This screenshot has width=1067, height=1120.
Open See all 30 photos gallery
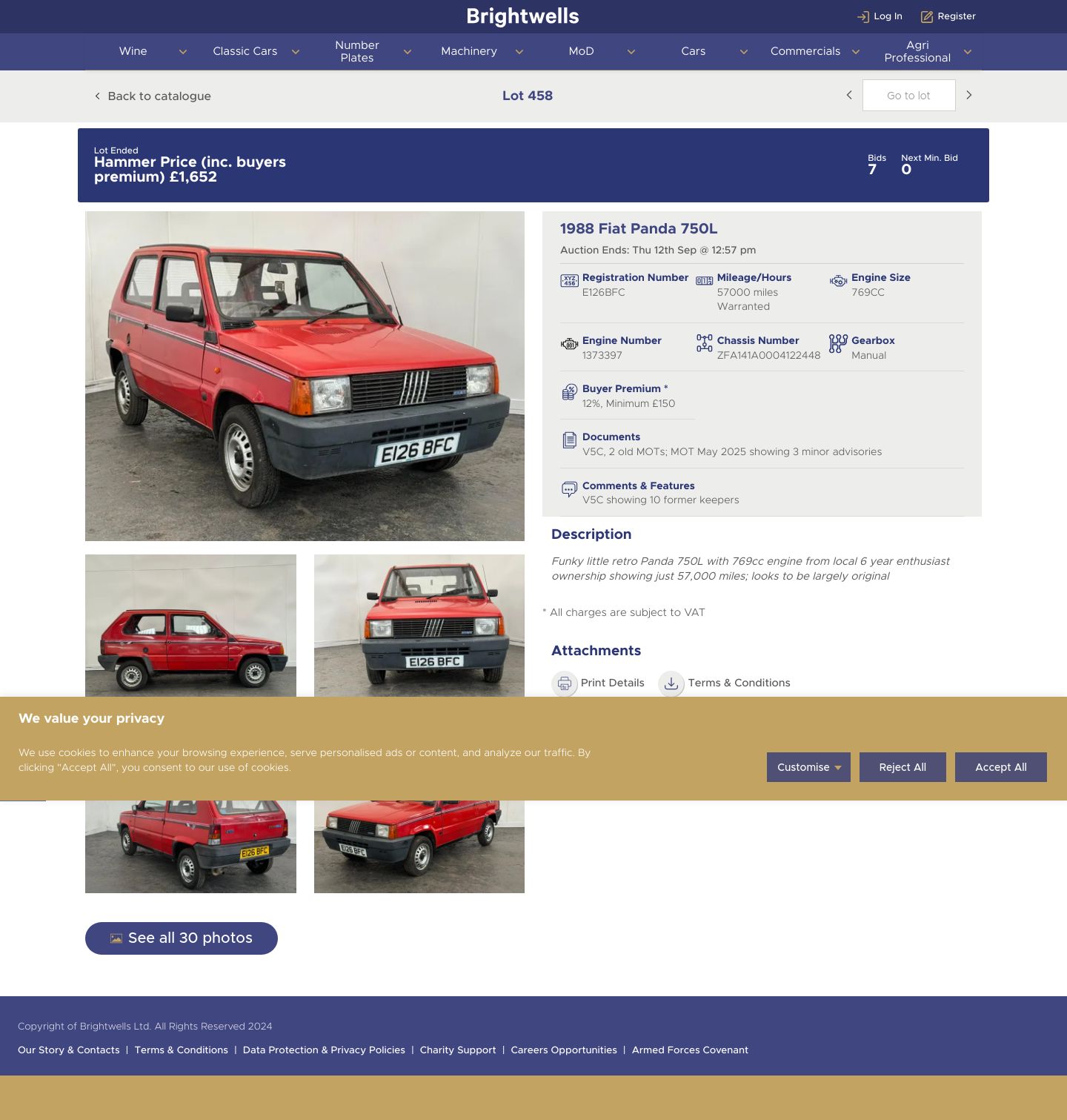pyautogui.click(x=182, y=938)
